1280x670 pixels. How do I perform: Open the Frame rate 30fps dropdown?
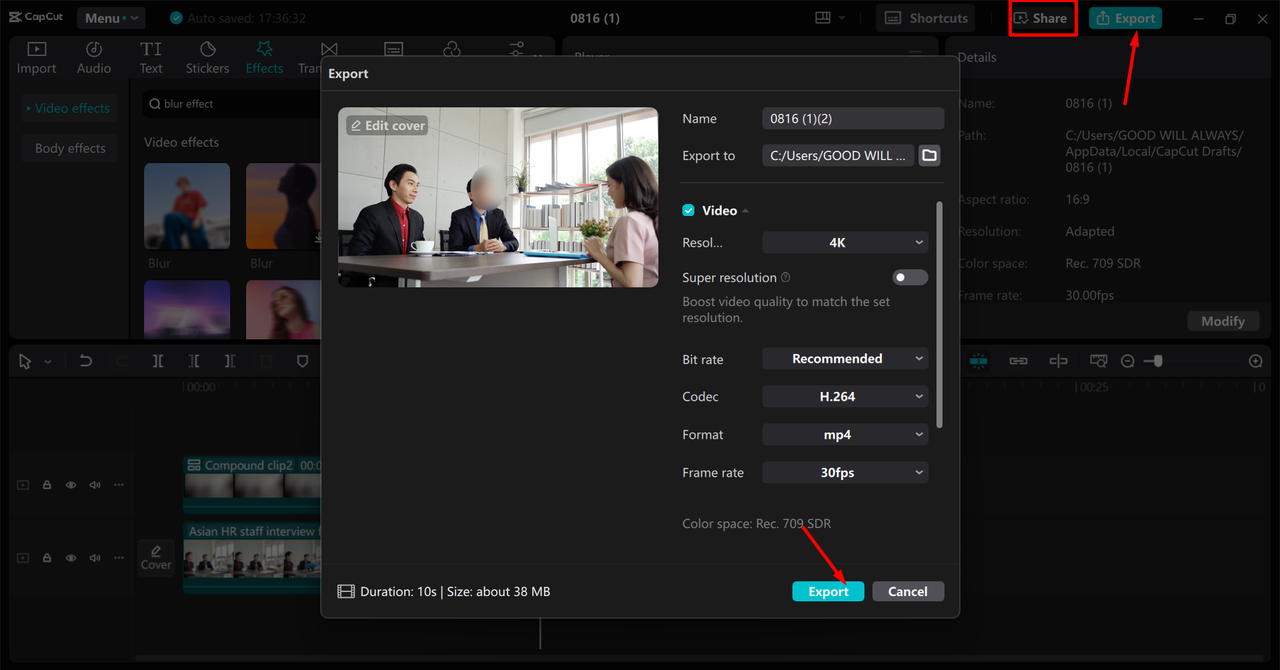click(x=845, y=472)
